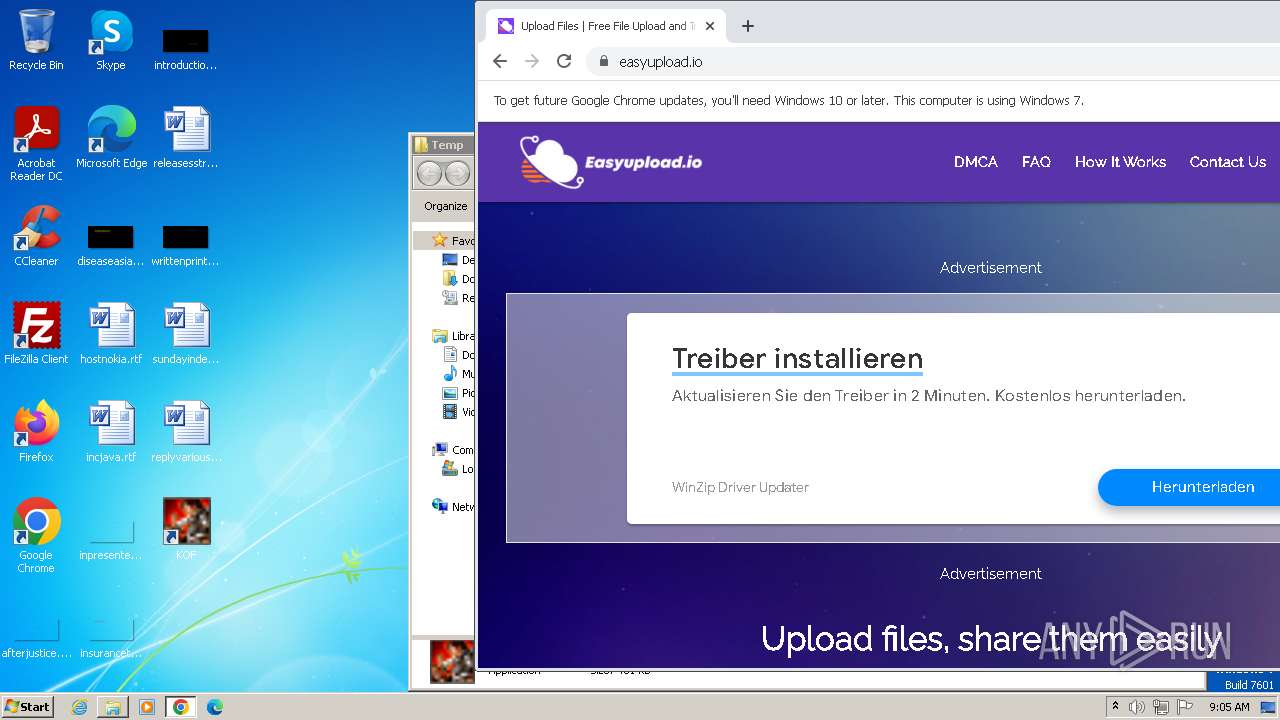Click the site lock icon
1280x720 pixels.
point(603,61)
